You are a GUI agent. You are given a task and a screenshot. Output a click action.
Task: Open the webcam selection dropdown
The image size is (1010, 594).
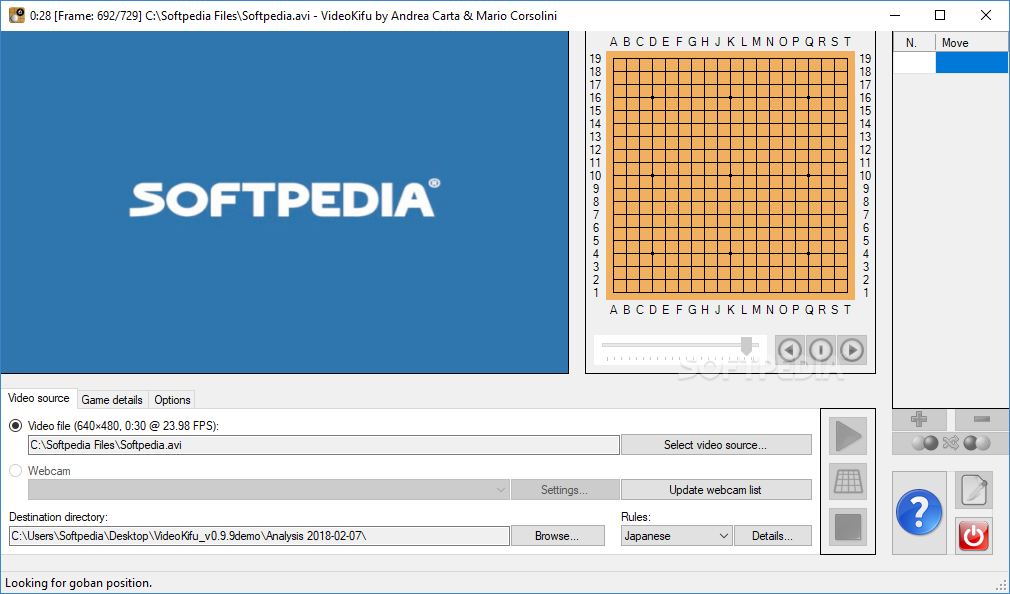tap(269, 490)
